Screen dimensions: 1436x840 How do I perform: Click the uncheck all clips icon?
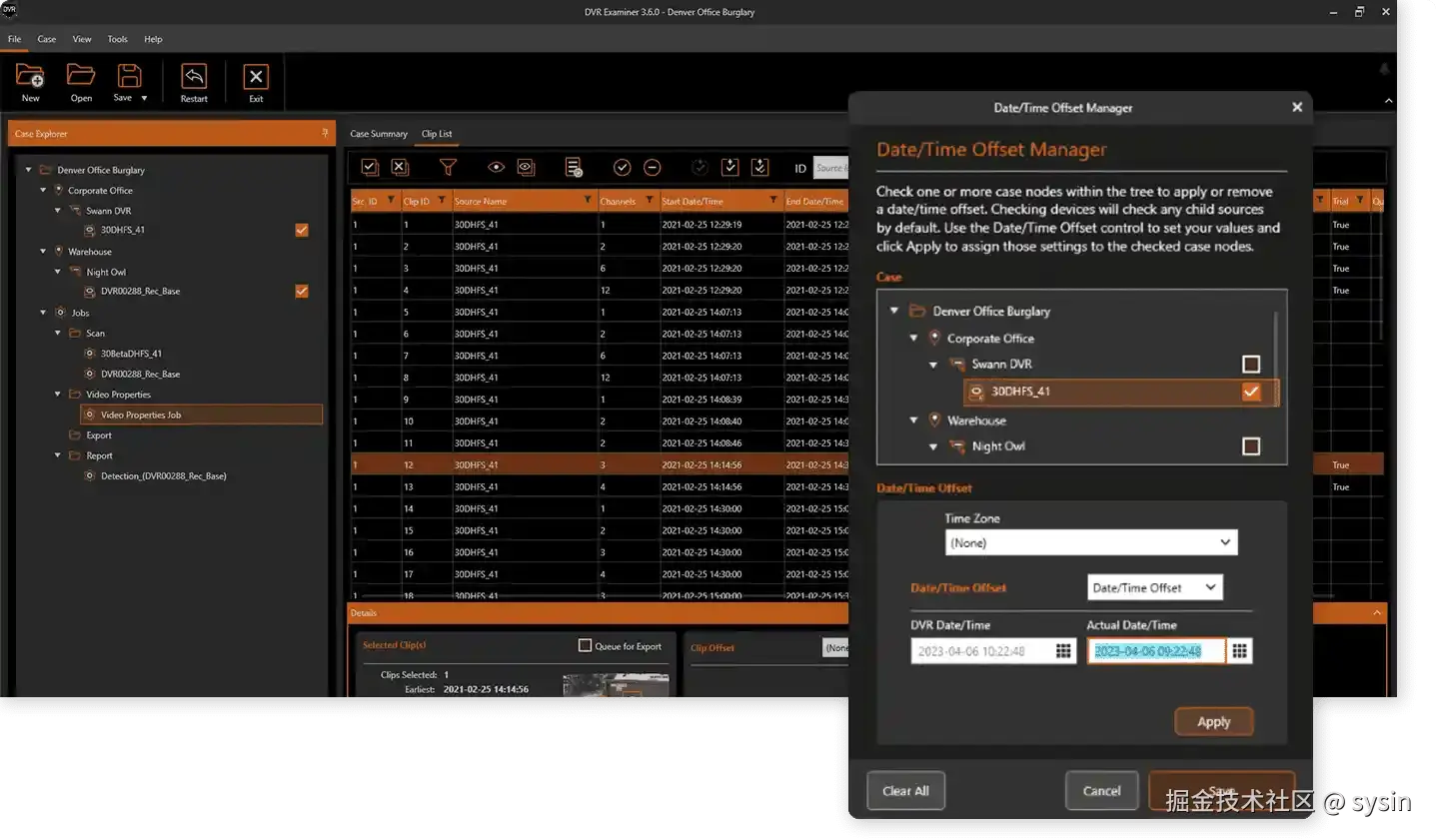(x=400, y=167)
